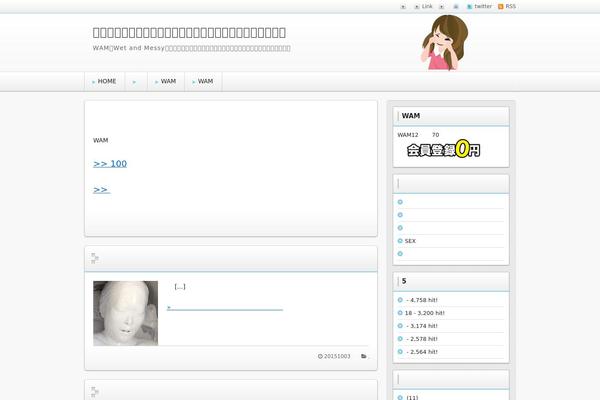600x400 pixels.
Task: Open the '- 2,578 hit!' popular entry
Action: (422, 339)
